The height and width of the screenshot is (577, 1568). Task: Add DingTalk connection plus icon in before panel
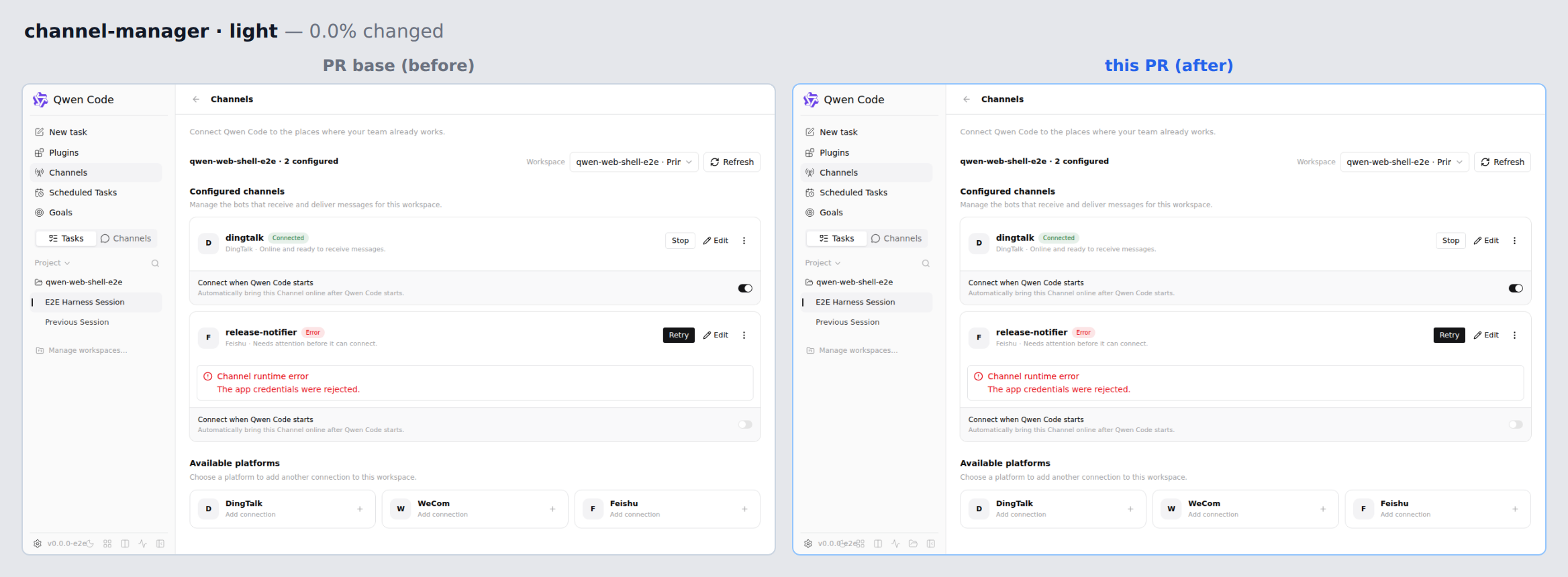[x=360, y=509]
